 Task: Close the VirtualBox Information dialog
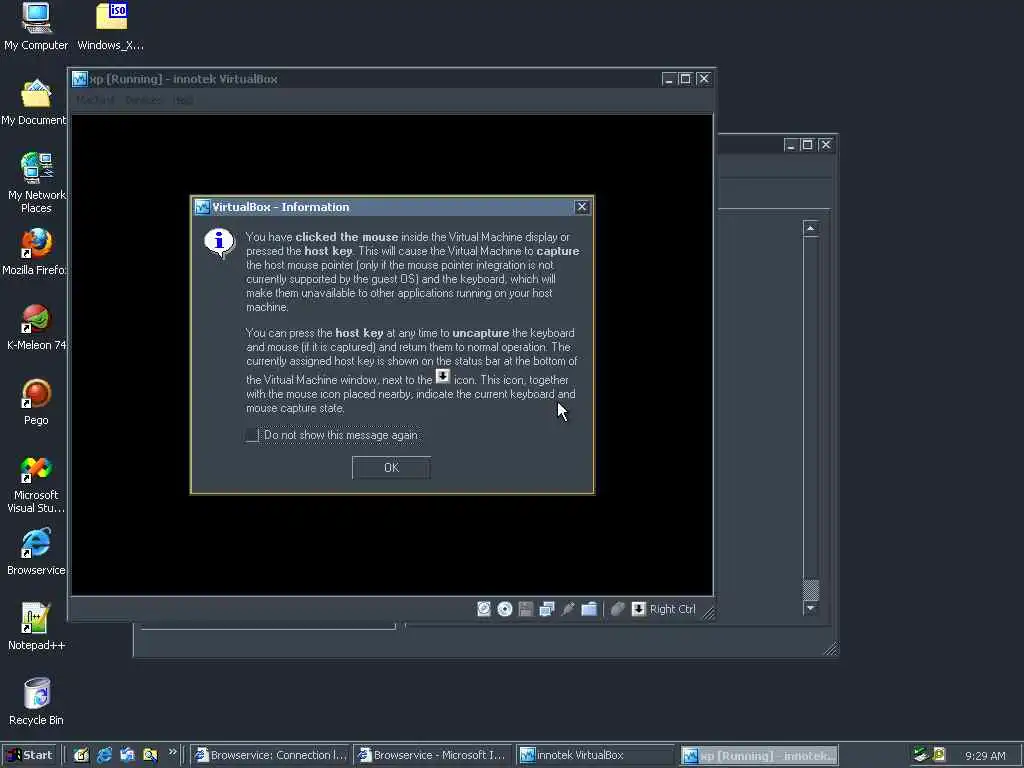click(x=581, y=207)
